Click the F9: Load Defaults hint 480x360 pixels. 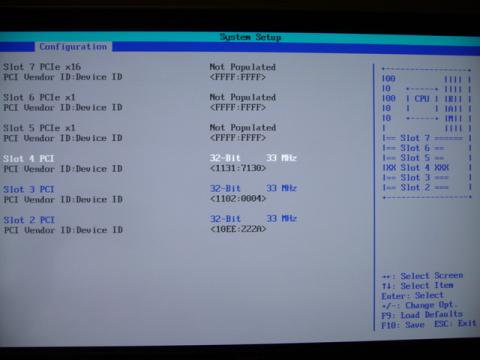click(422, 315)
